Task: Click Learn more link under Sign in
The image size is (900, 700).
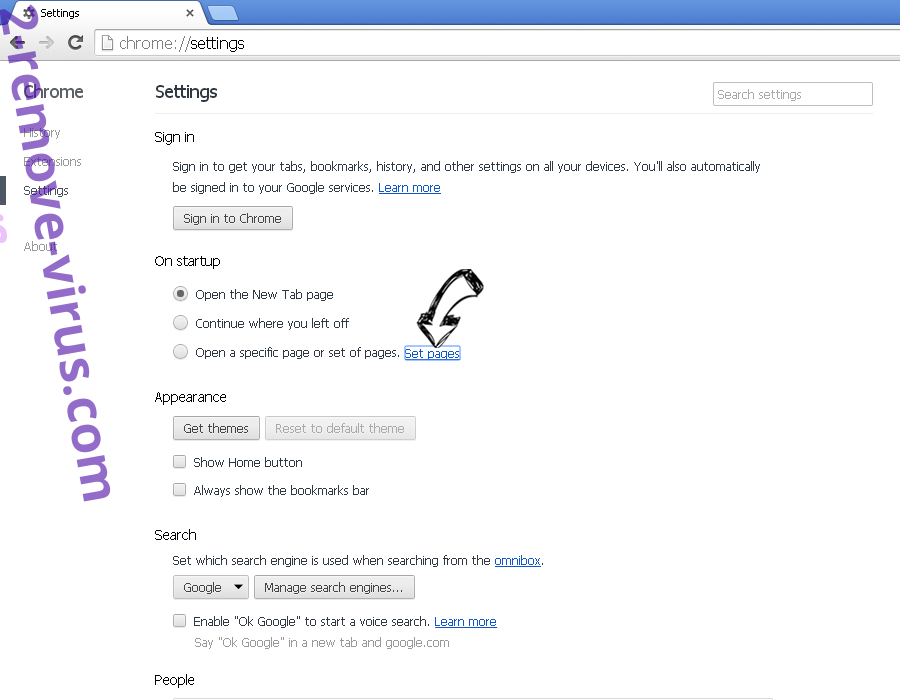Action: (409, 188)
